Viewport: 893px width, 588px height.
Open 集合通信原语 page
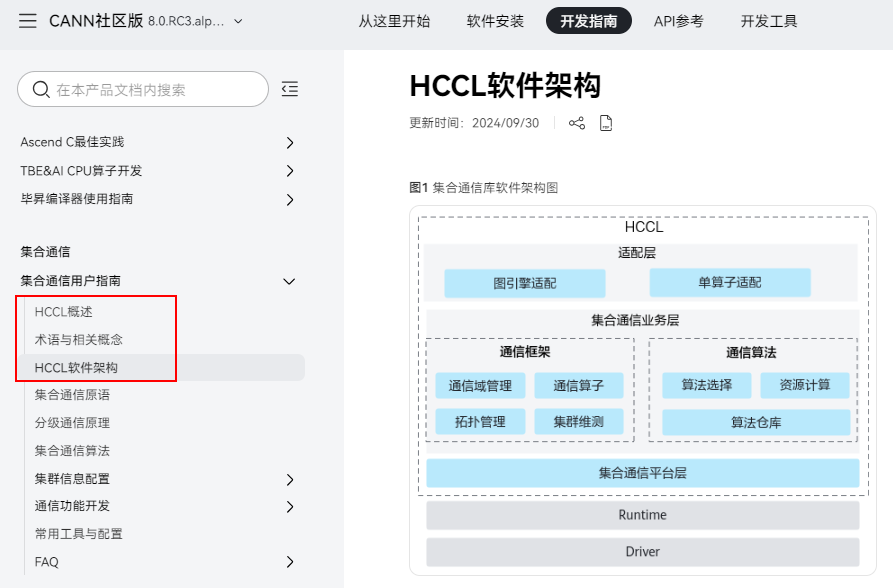[x=72, y=394]
